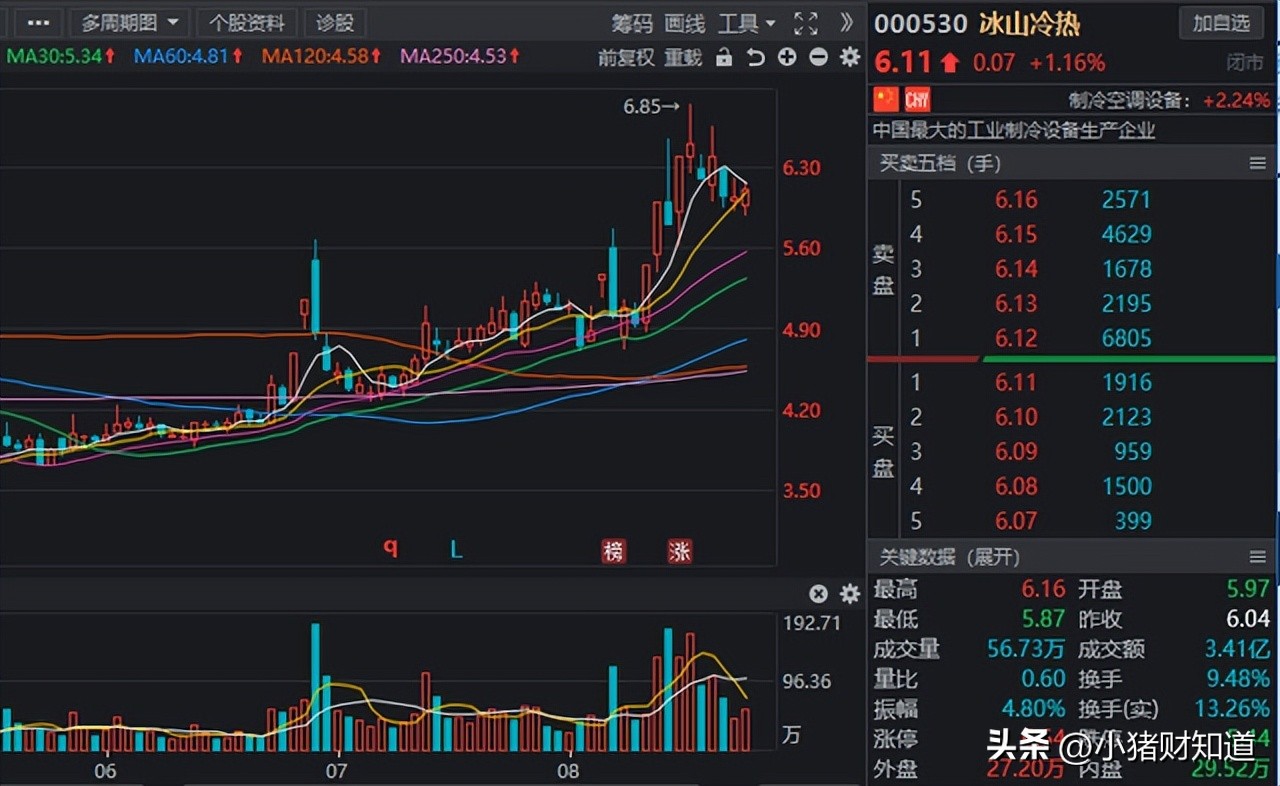Zoom in on the chart with plus icon
Image resolution: width=1280 pixels, height=786 pixels.
click(787, 58)
